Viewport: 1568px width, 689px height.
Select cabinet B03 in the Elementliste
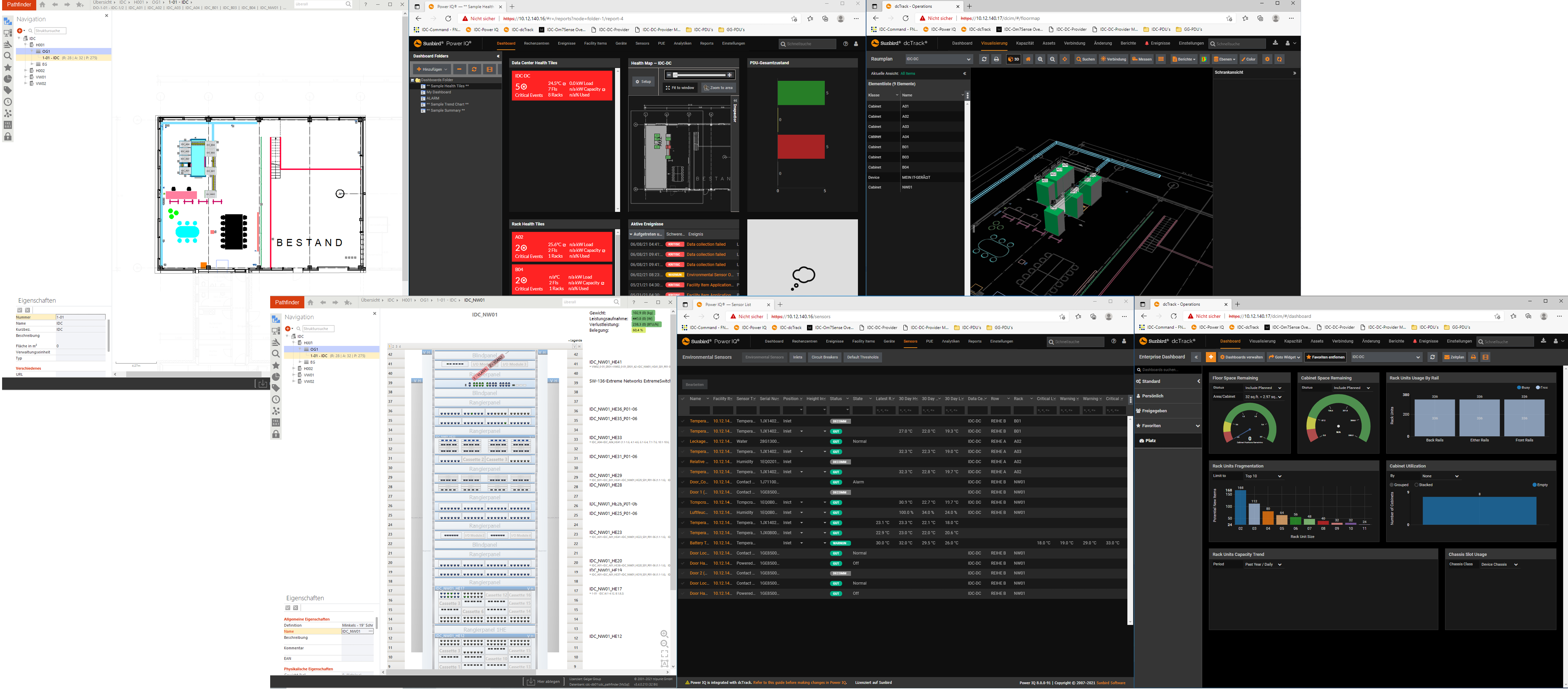[x=916, y=157]
